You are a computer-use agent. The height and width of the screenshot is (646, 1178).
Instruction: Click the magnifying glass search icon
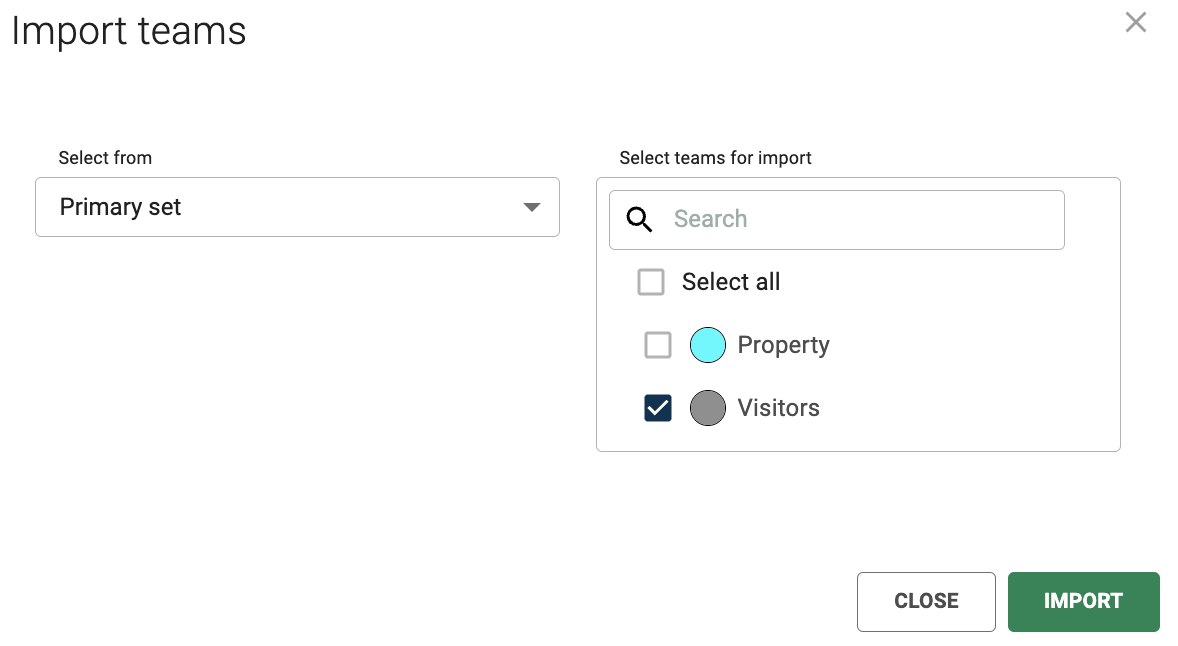(x=639, y=219)
